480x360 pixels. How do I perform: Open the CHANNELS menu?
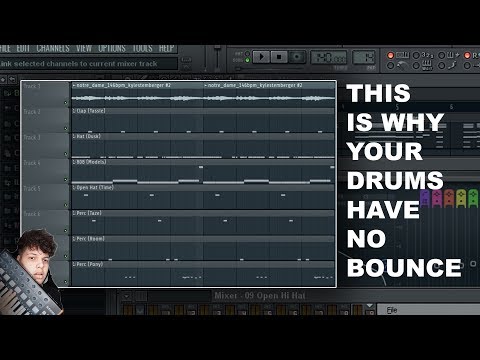(53, 49)
